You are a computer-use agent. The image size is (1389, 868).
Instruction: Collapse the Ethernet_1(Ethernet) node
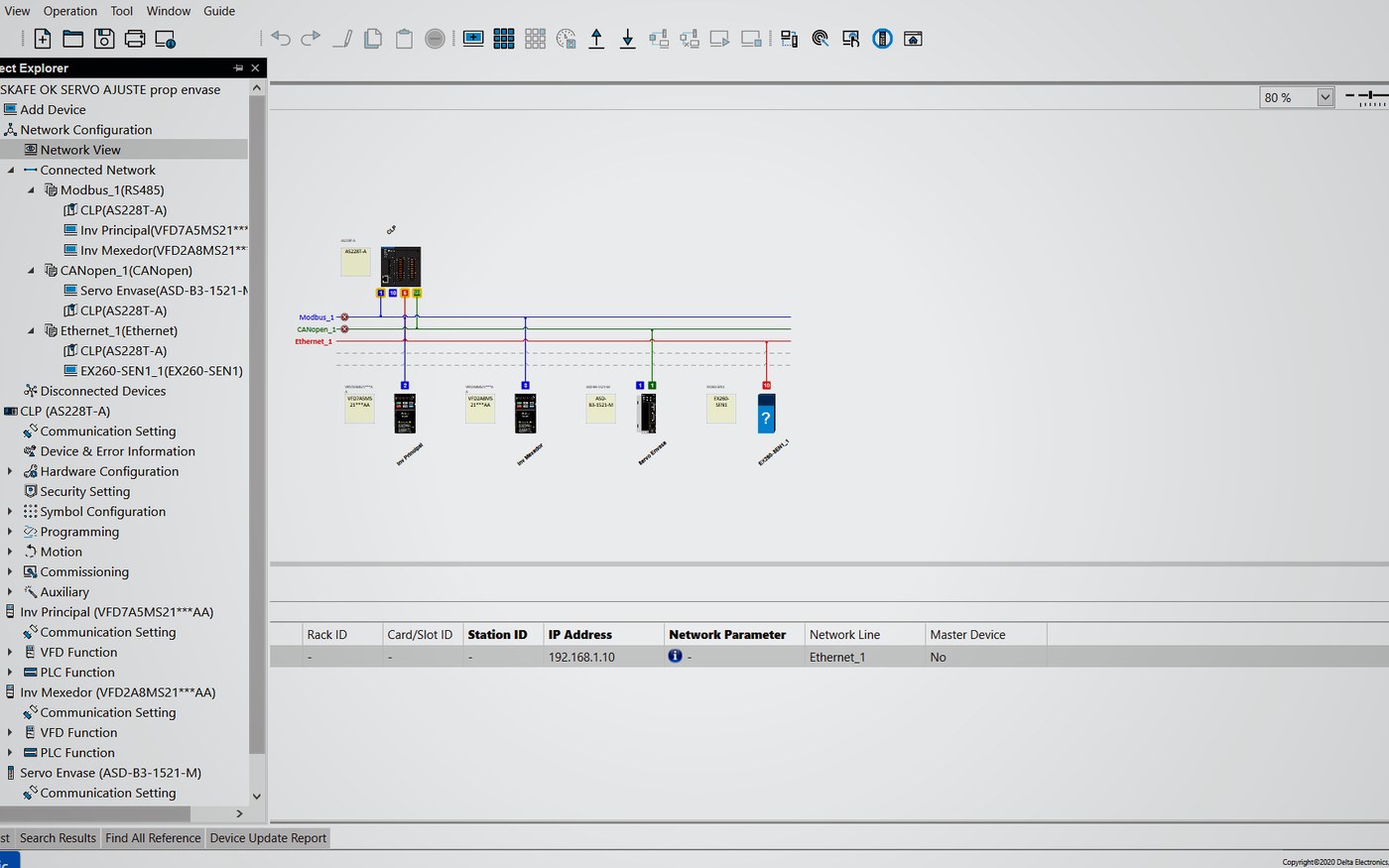[x=31, y=330]
